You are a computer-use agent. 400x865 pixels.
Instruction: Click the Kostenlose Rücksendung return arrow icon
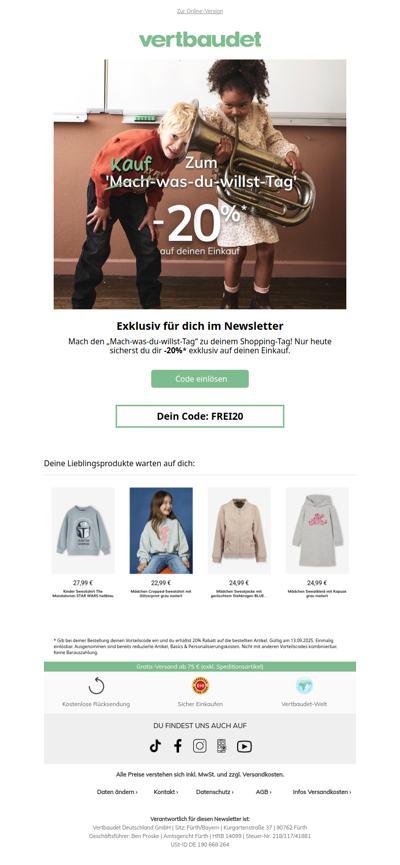pos(96,686)
